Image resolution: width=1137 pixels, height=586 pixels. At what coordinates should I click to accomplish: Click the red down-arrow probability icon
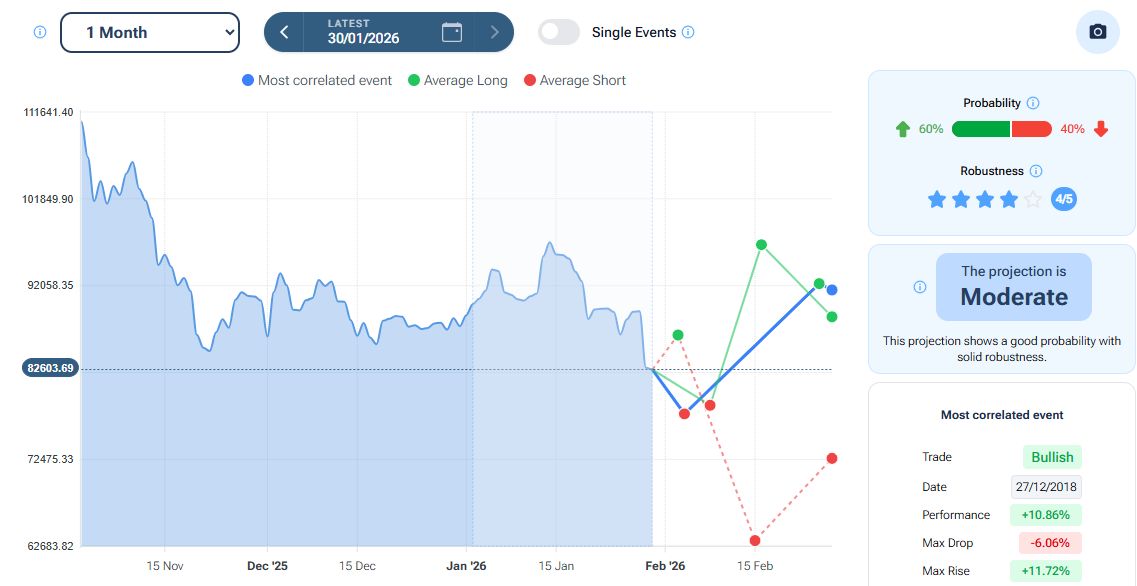(x=1101, y=129)
